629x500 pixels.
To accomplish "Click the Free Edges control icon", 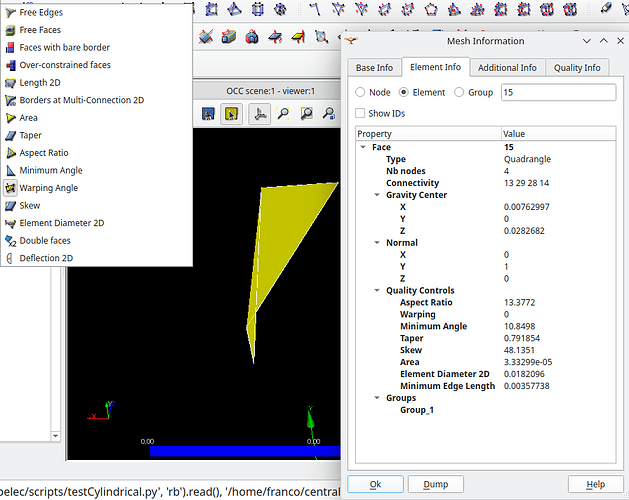I will [x=10, y=12].
